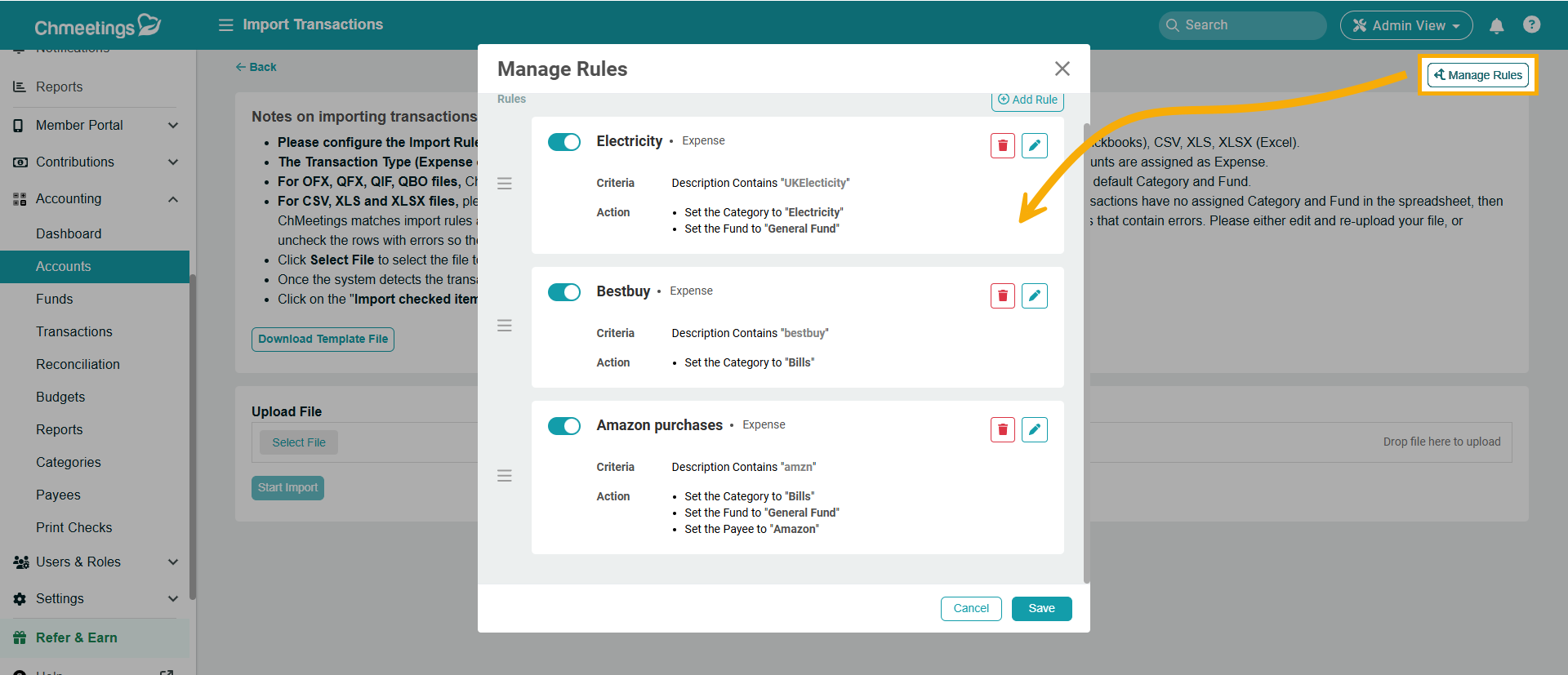The width and height of the screenshot is (1568, 675).
Task: Go Back from Import Transactions
Action: tap(256, 67)
